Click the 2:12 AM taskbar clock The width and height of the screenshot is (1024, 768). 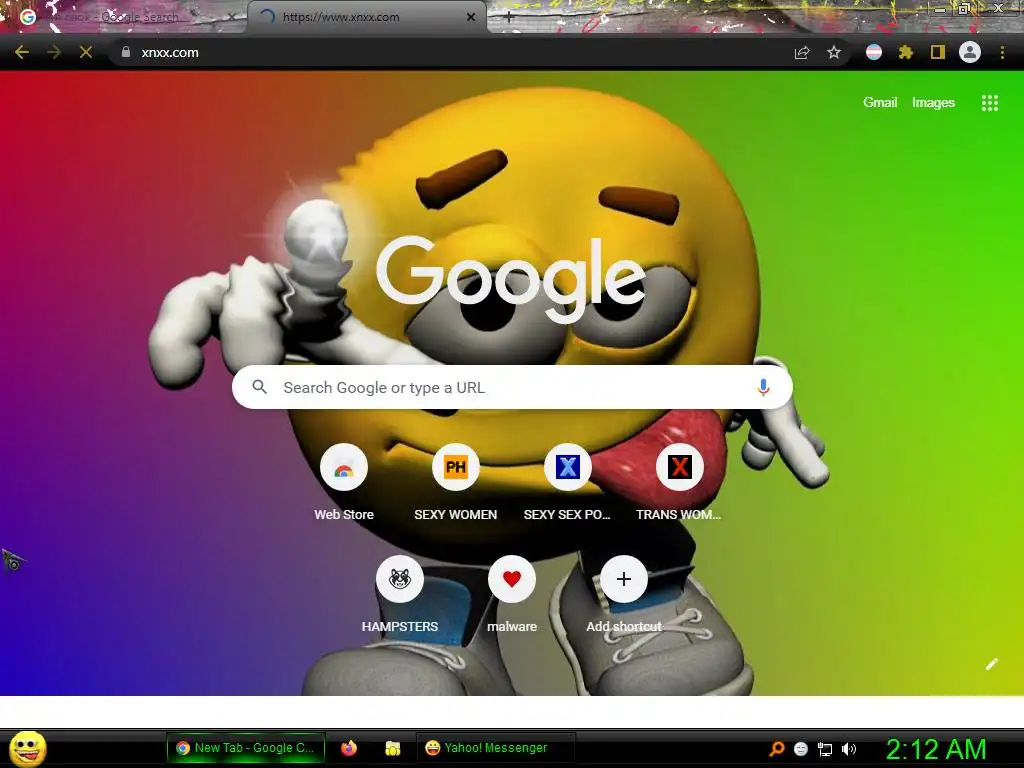[935, 749]
